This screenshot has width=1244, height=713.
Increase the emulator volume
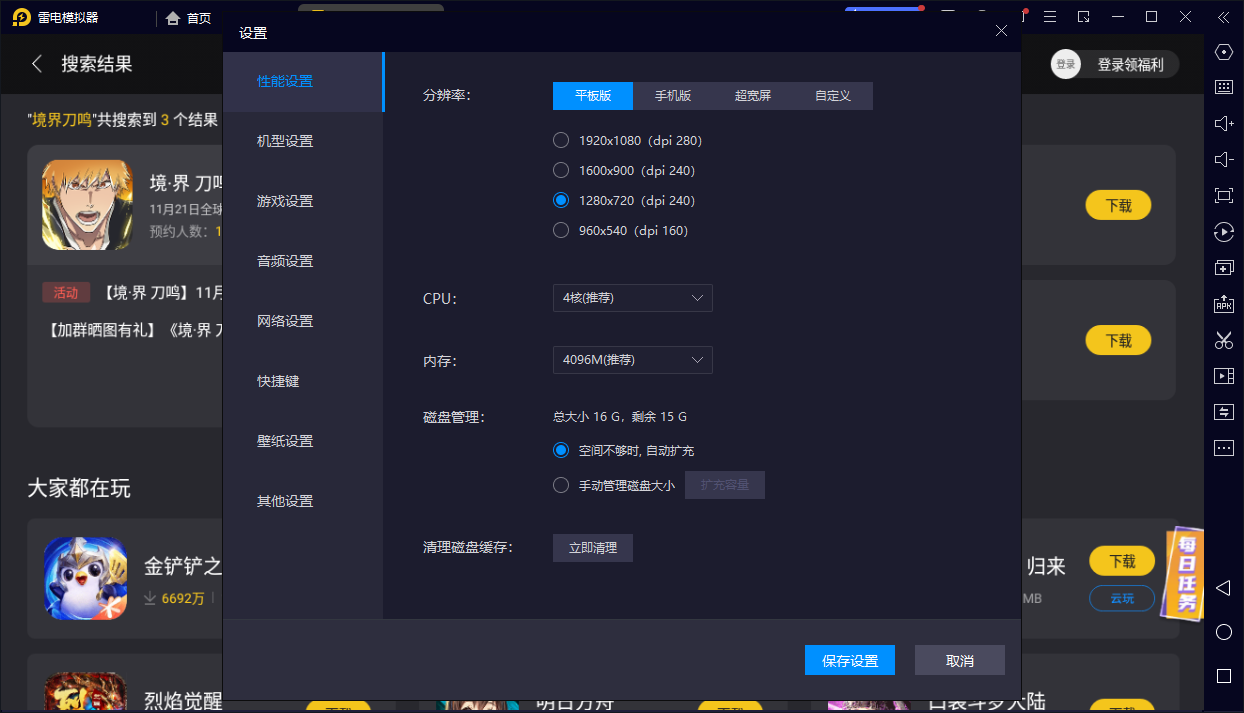(x=1223, y=123)
